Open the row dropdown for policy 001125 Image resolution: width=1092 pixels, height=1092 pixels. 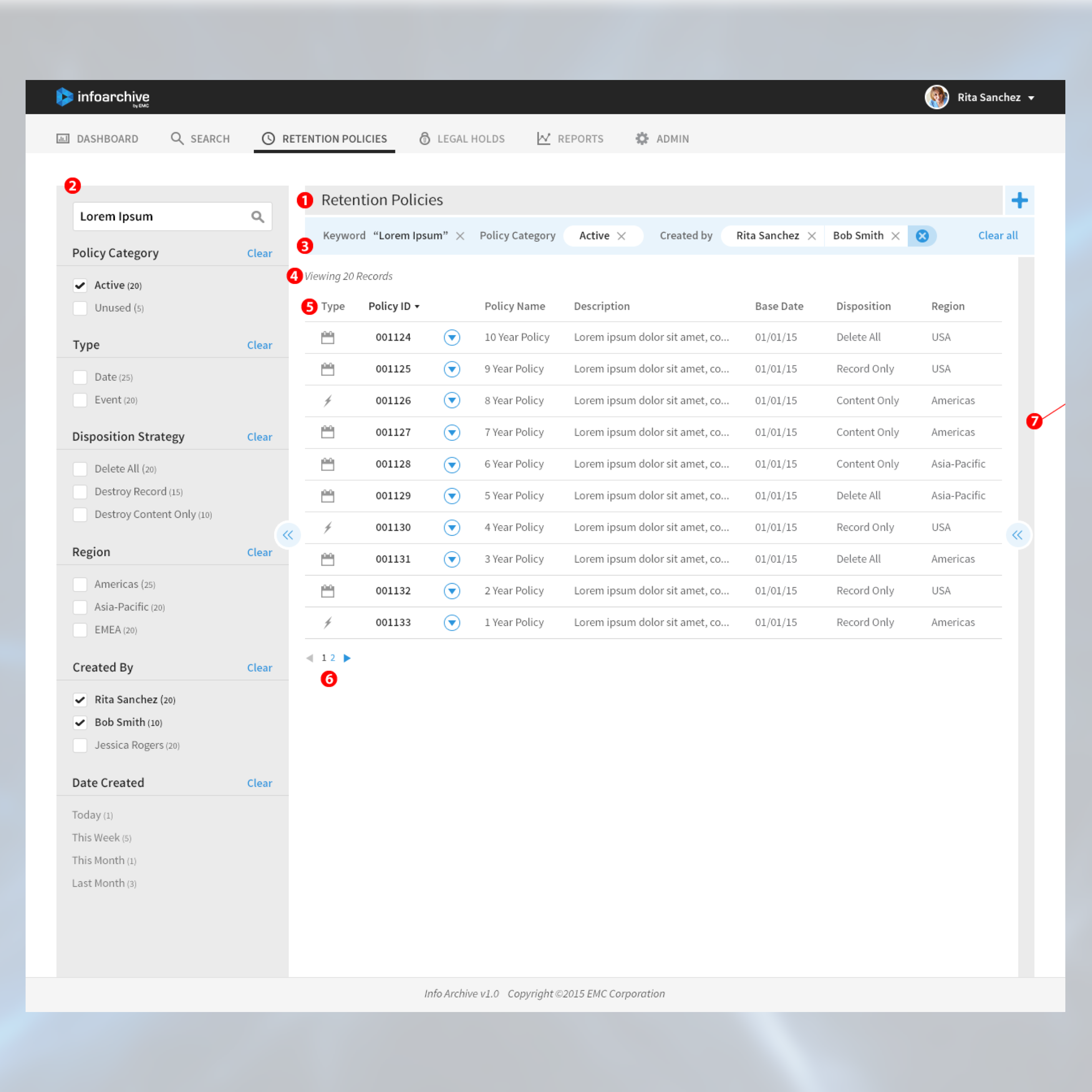[452, 369]
